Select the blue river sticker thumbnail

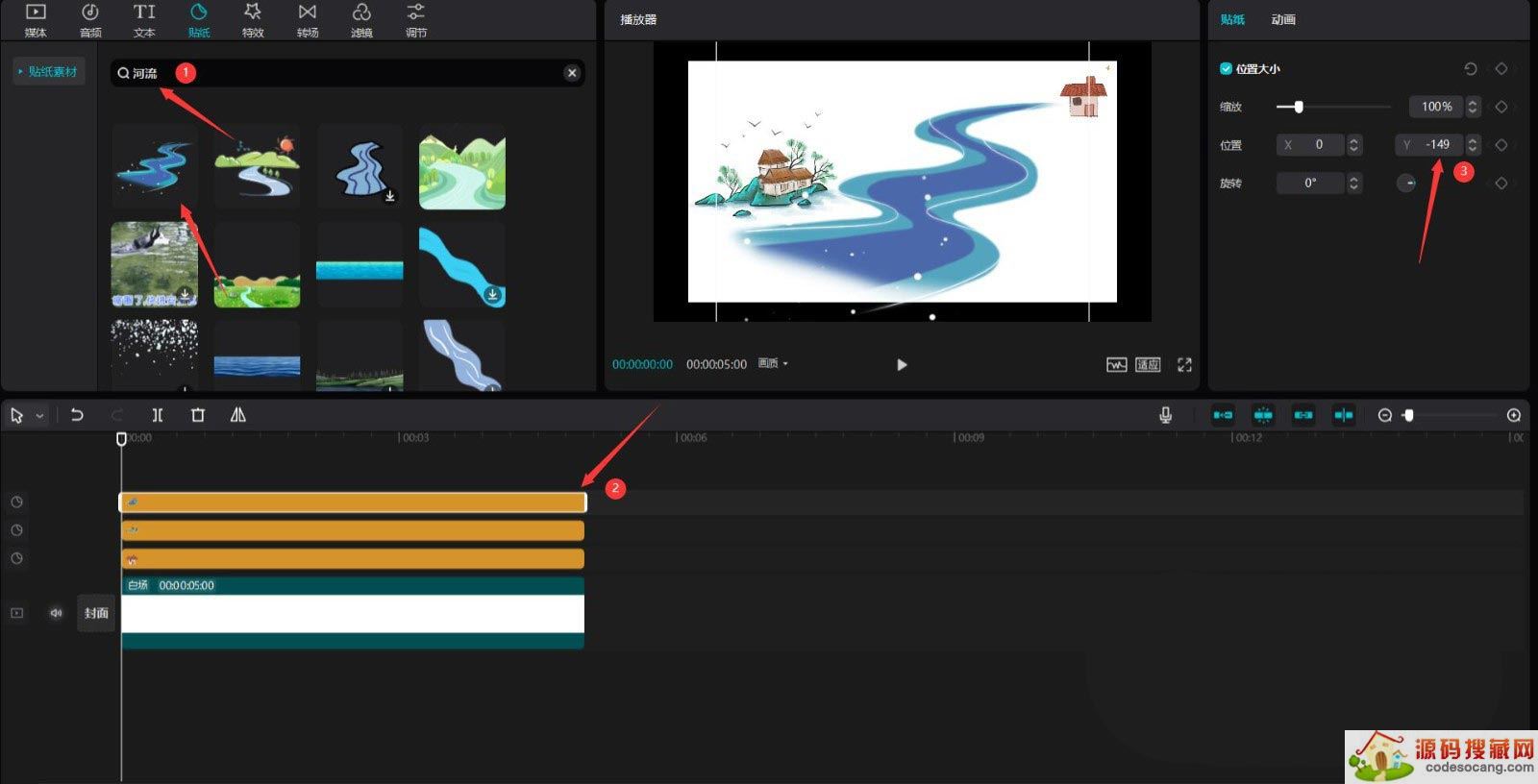(154, 167)
